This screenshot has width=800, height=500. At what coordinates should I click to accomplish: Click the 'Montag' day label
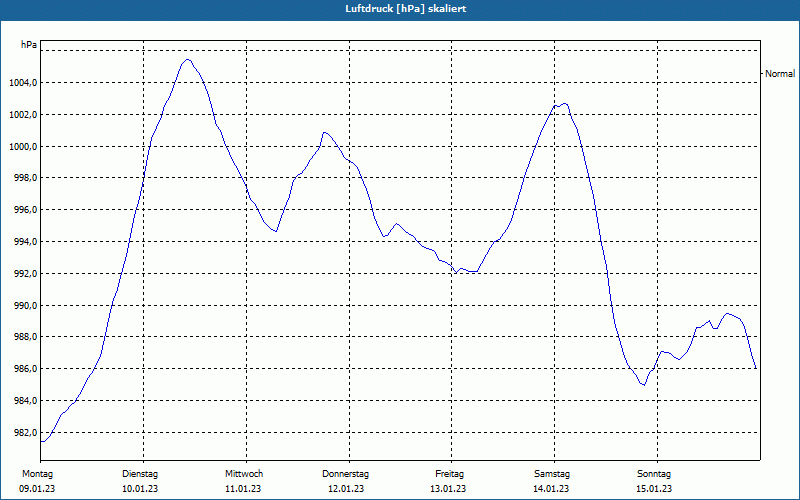pyautogui.click(x=37, y=474)
